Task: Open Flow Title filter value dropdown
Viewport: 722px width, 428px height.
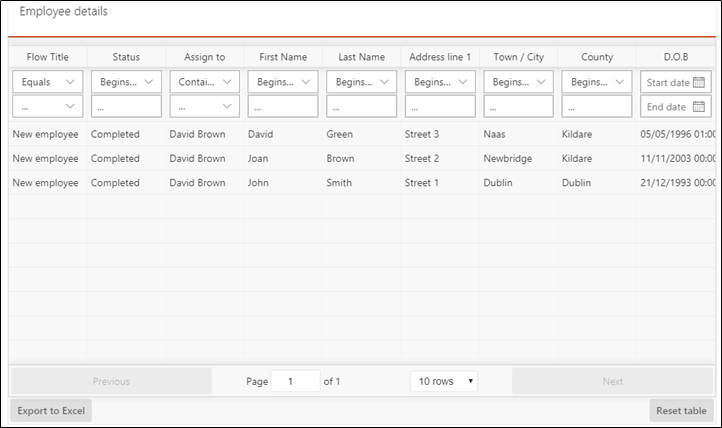Action: [47, 106]
